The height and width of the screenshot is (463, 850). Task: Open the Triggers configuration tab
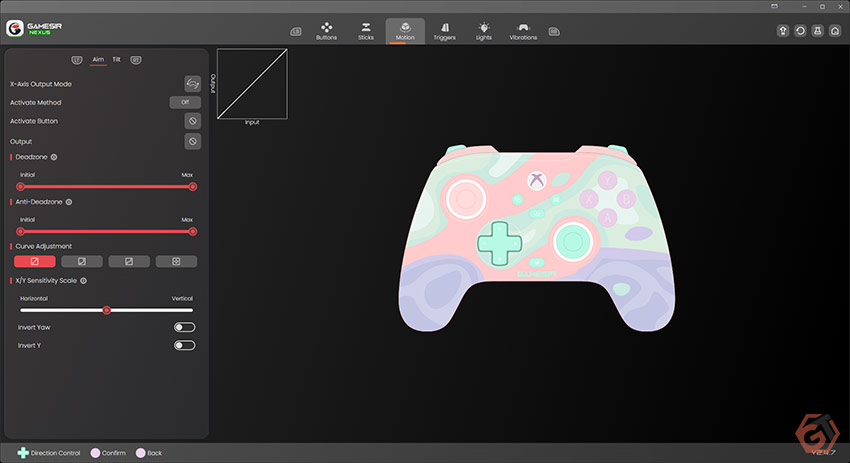coord(445,31)
